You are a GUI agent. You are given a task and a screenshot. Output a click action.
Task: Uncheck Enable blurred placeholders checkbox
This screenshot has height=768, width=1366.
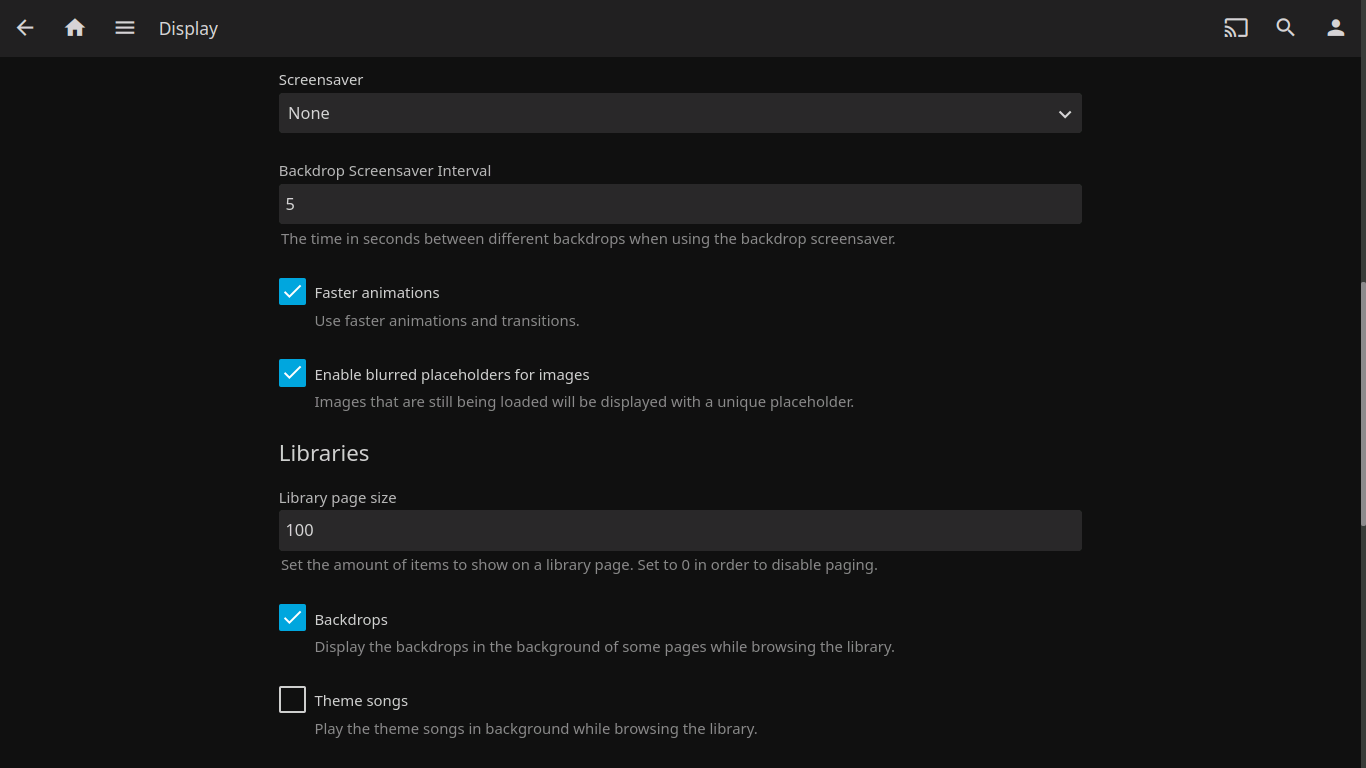tap(292, 373)
